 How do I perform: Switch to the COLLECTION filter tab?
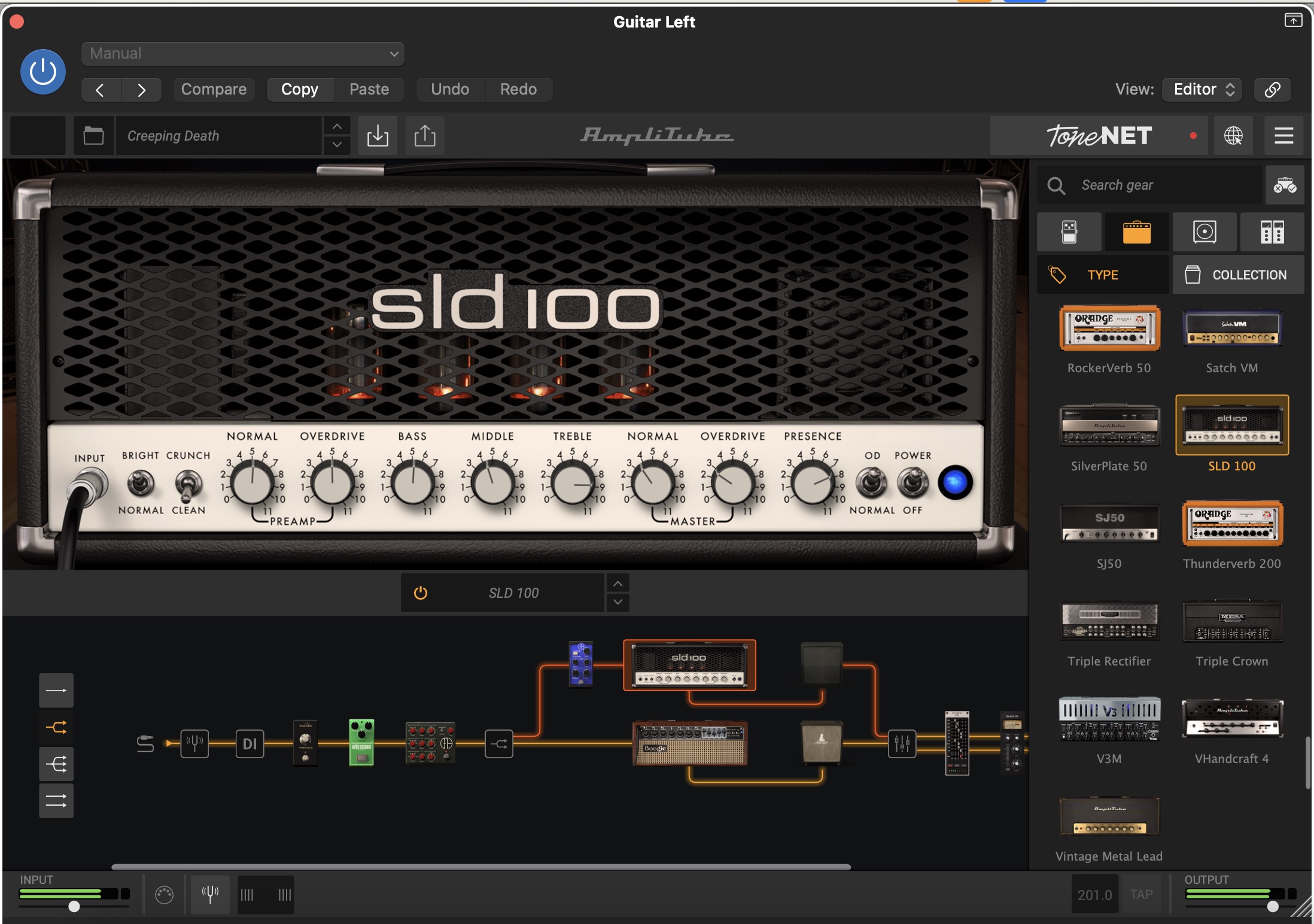1238,275
